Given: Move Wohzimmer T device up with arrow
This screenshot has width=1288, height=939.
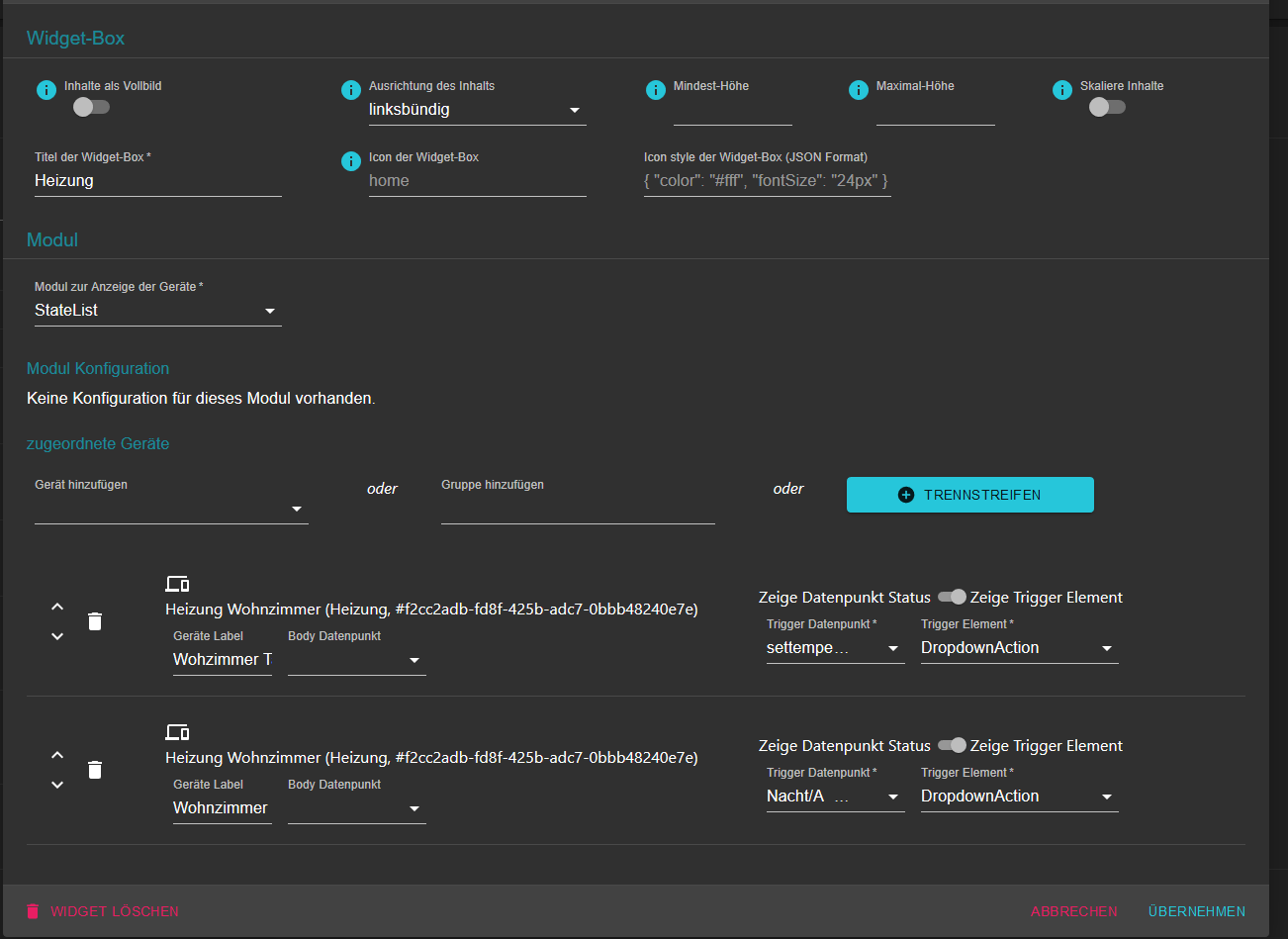Looking at the screenshot, I should [57, 607].
